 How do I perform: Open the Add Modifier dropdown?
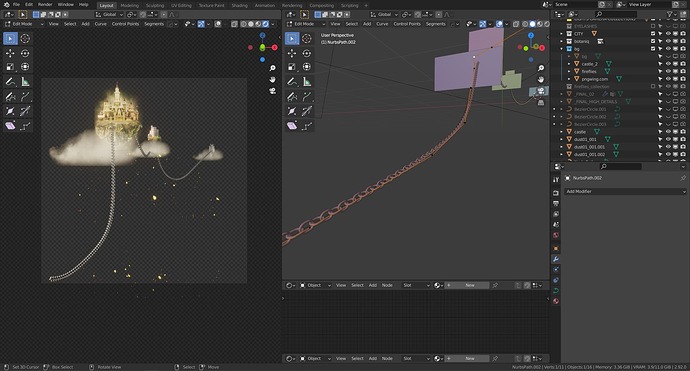coord(625,191)
